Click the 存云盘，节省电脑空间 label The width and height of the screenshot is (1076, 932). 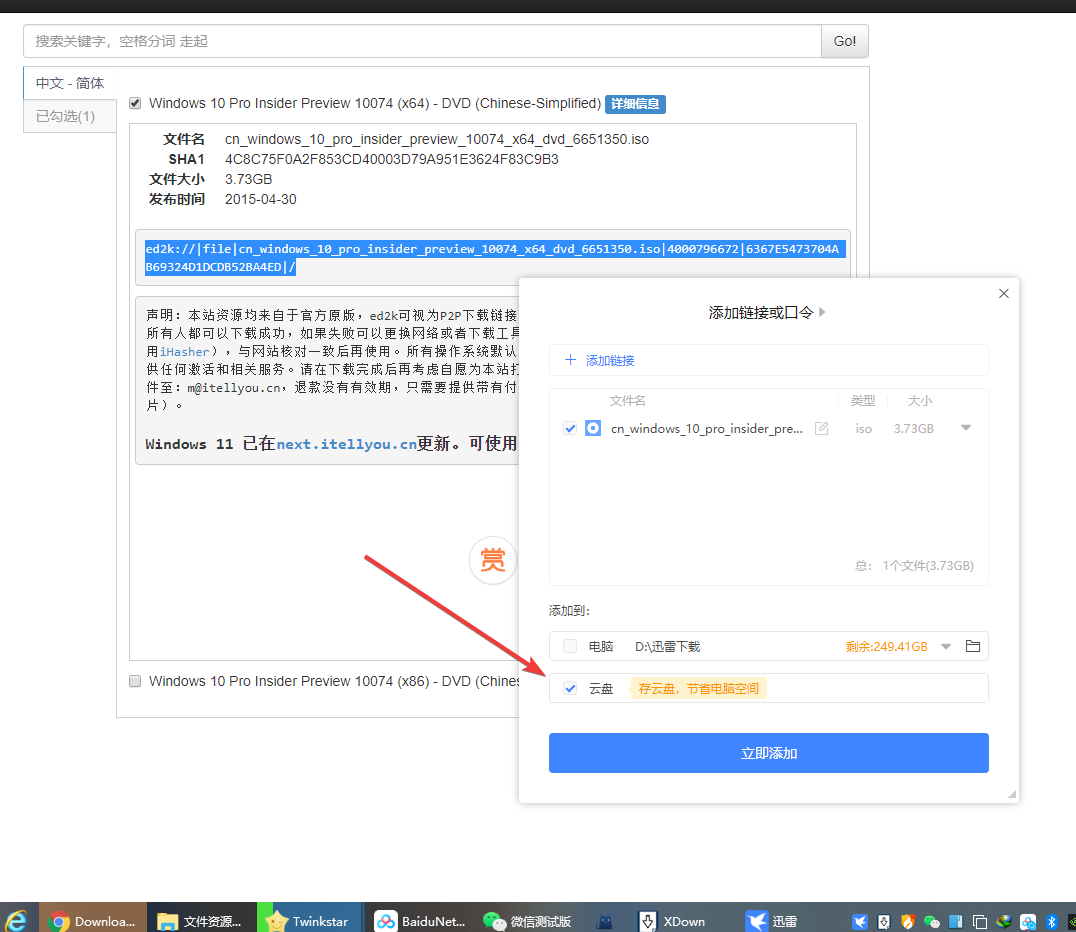[699, 688]
